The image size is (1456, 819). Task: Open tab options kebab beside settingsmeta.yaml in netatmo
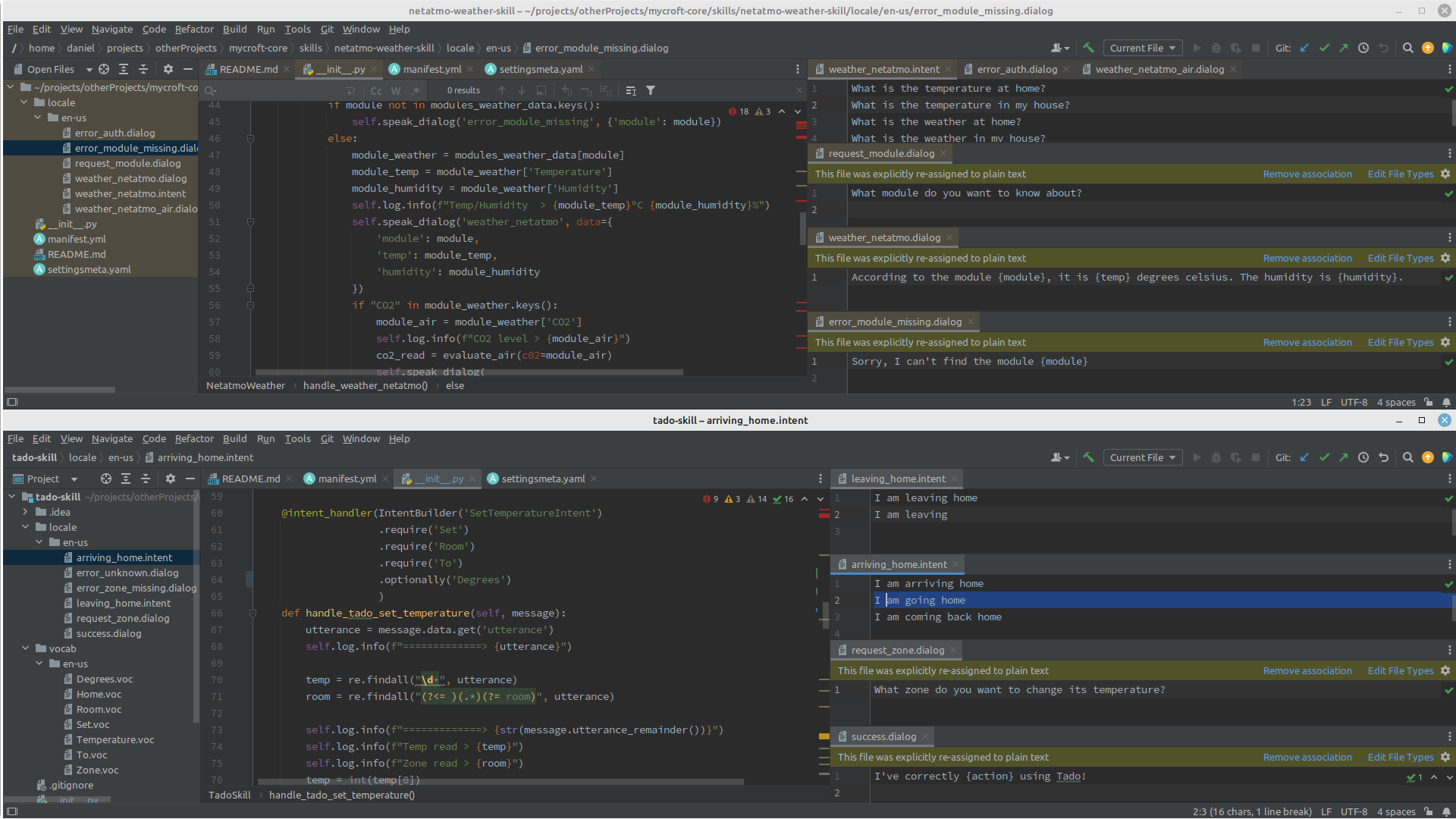798,69
